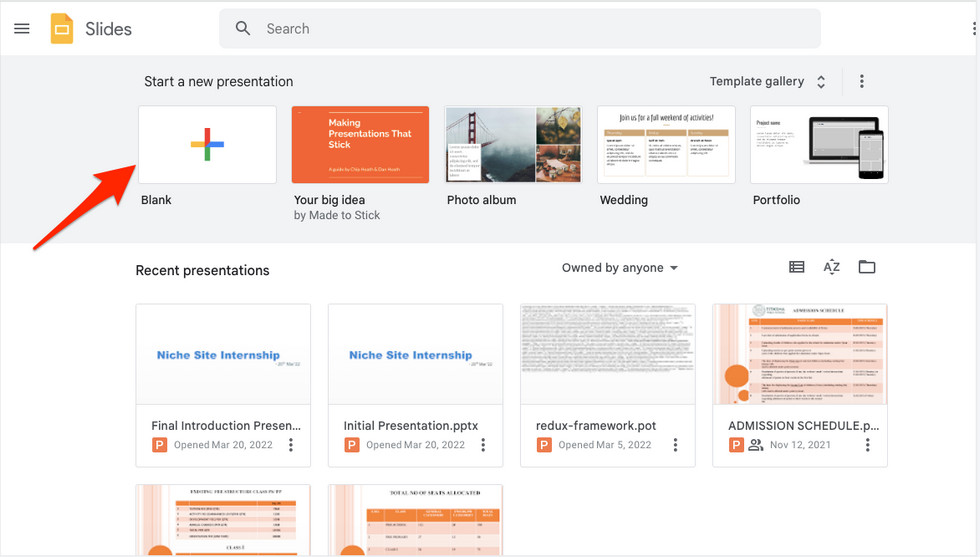
Task: Click the Final Introduction Presen... file name
Action: coord(226,426)
